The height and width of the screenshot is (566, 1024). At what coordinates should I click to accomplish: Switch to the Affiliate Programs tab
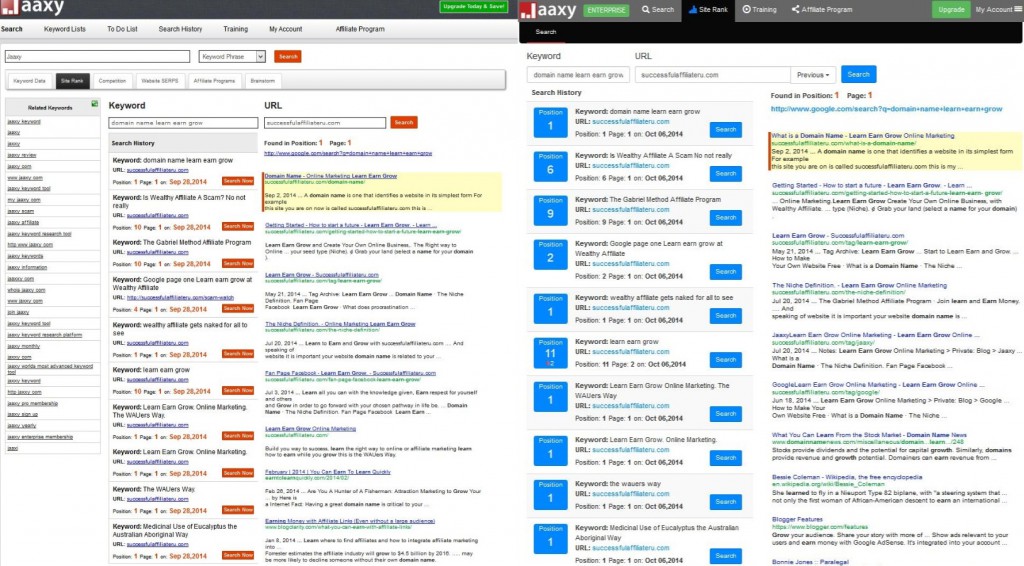[214, 81]
